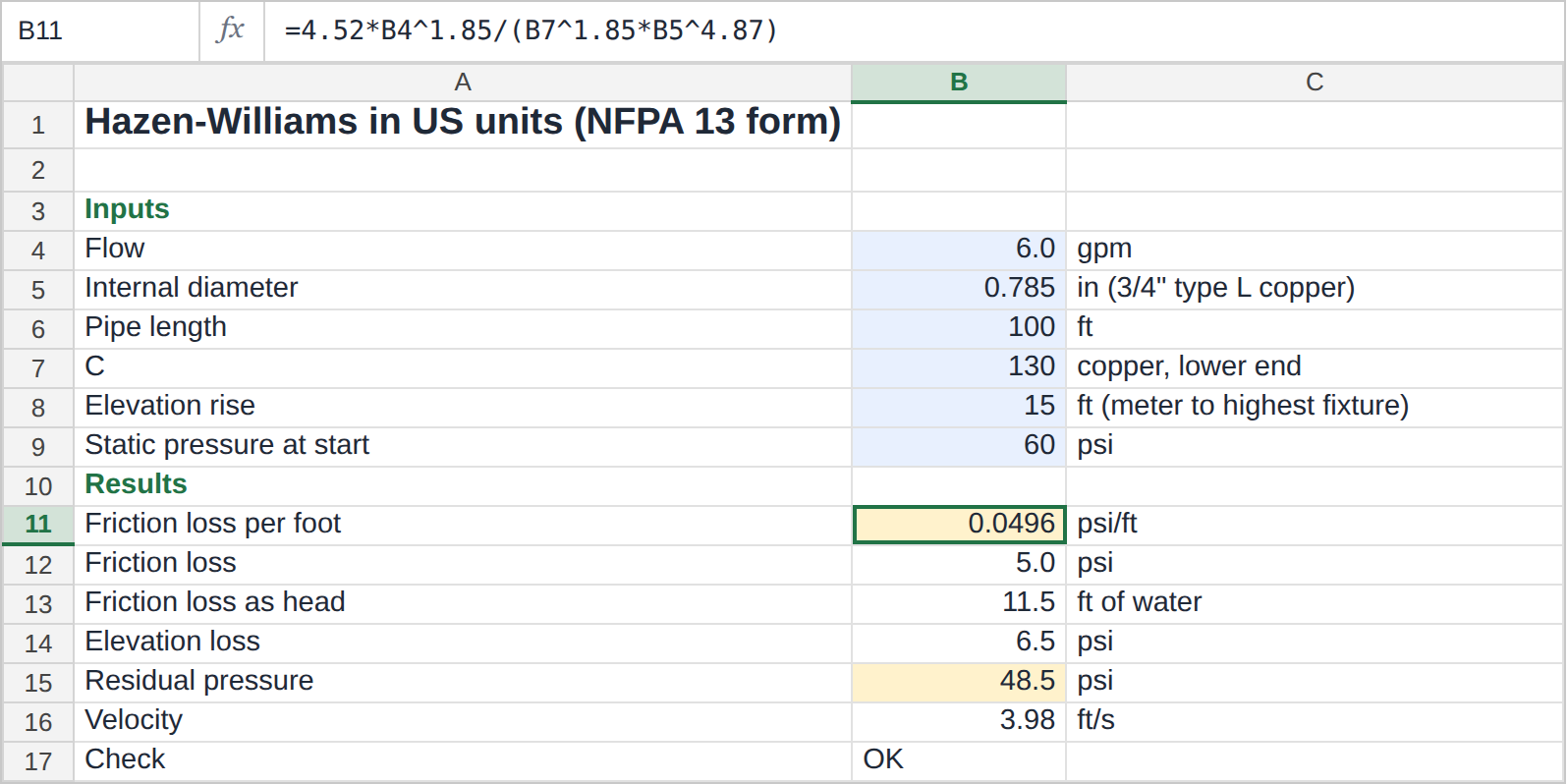Image resolution: width=1568 pixels, height=784 pixels.
Task: Select row 1 header
Action: coord(38,126)
